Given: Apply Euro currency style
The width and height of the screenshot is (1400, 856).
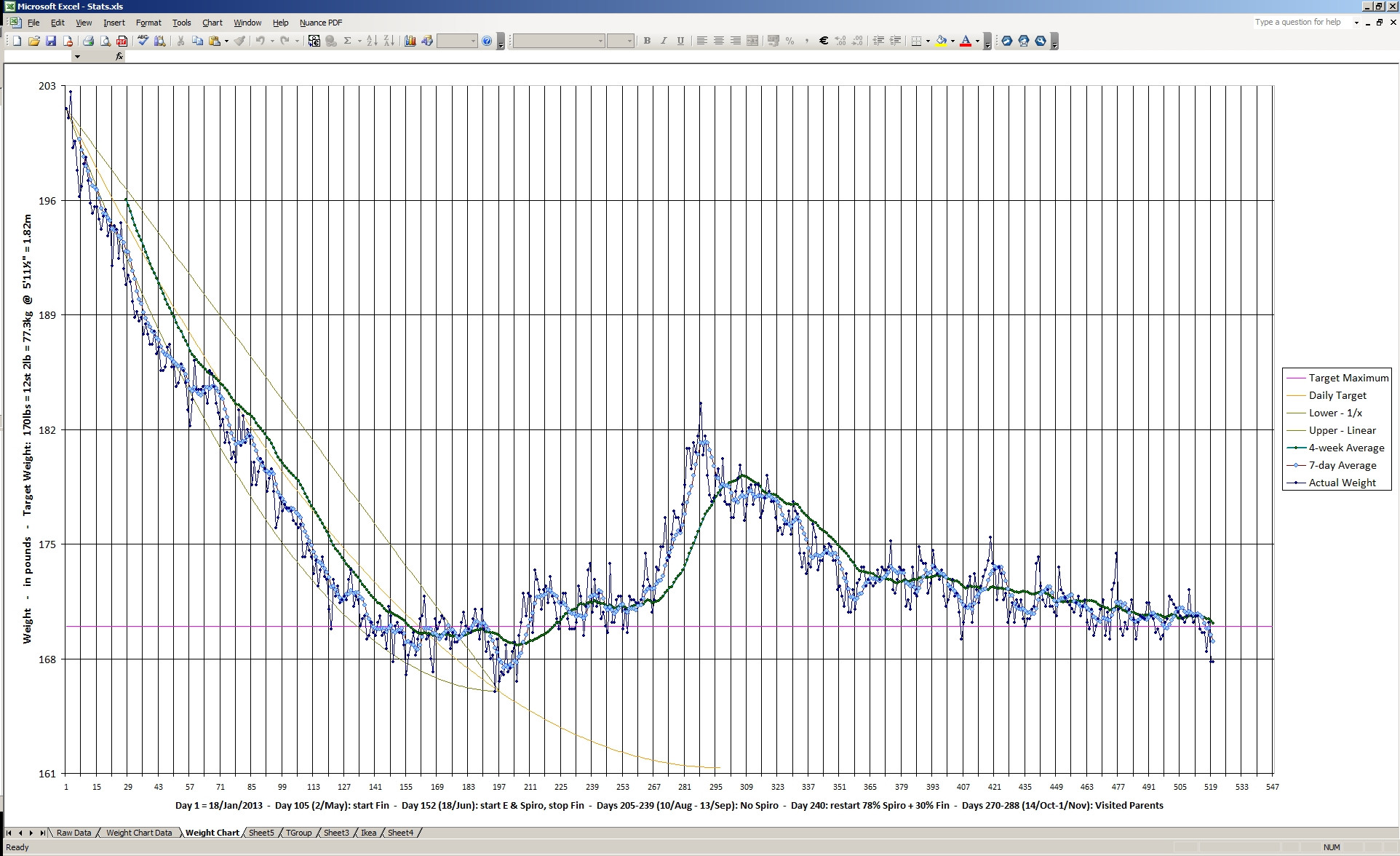Looking at the screenshot, I should 824,41.
